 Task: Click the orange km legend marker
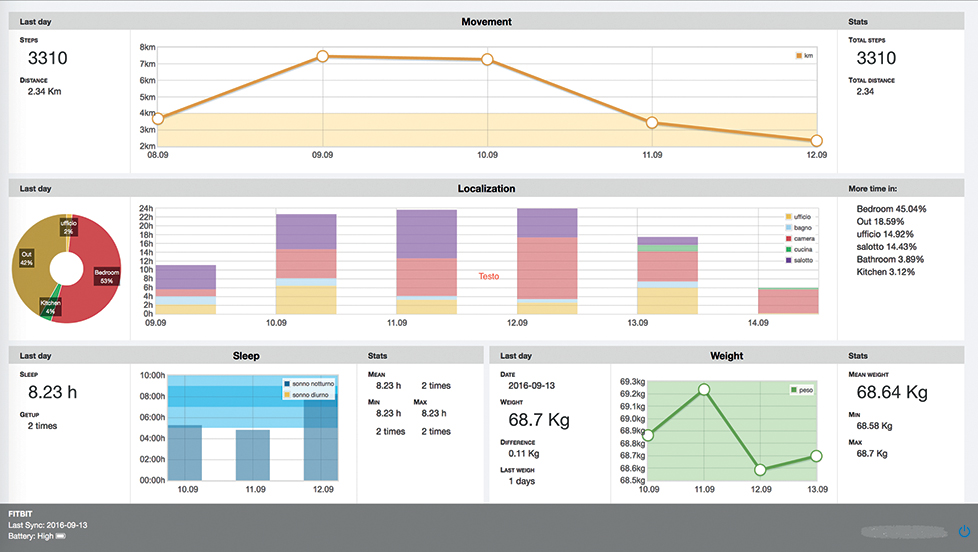tap(798, 56)
